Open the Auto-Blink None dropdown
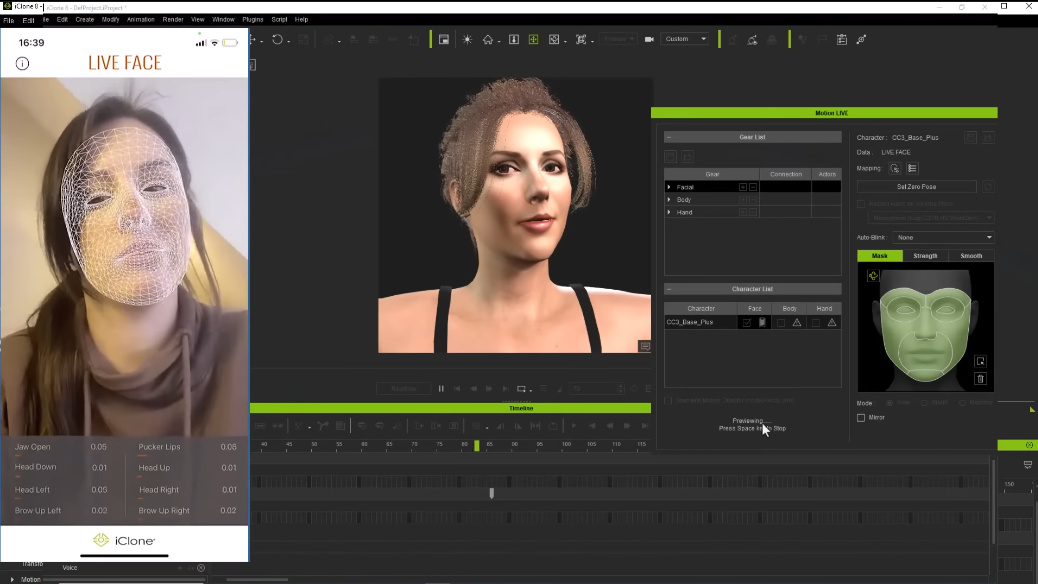This screenshot has width=1038, height=584. click(943, 237)
